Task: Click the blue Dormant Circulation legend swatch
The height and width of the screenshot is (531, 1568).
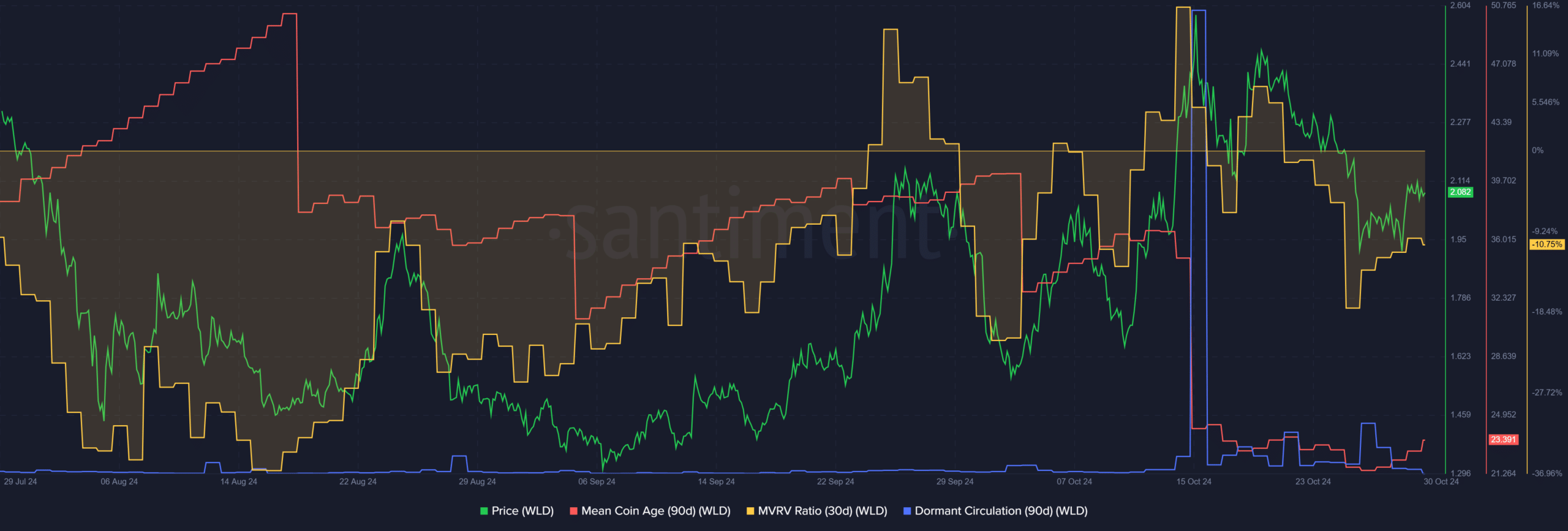Action: (907, 511)
